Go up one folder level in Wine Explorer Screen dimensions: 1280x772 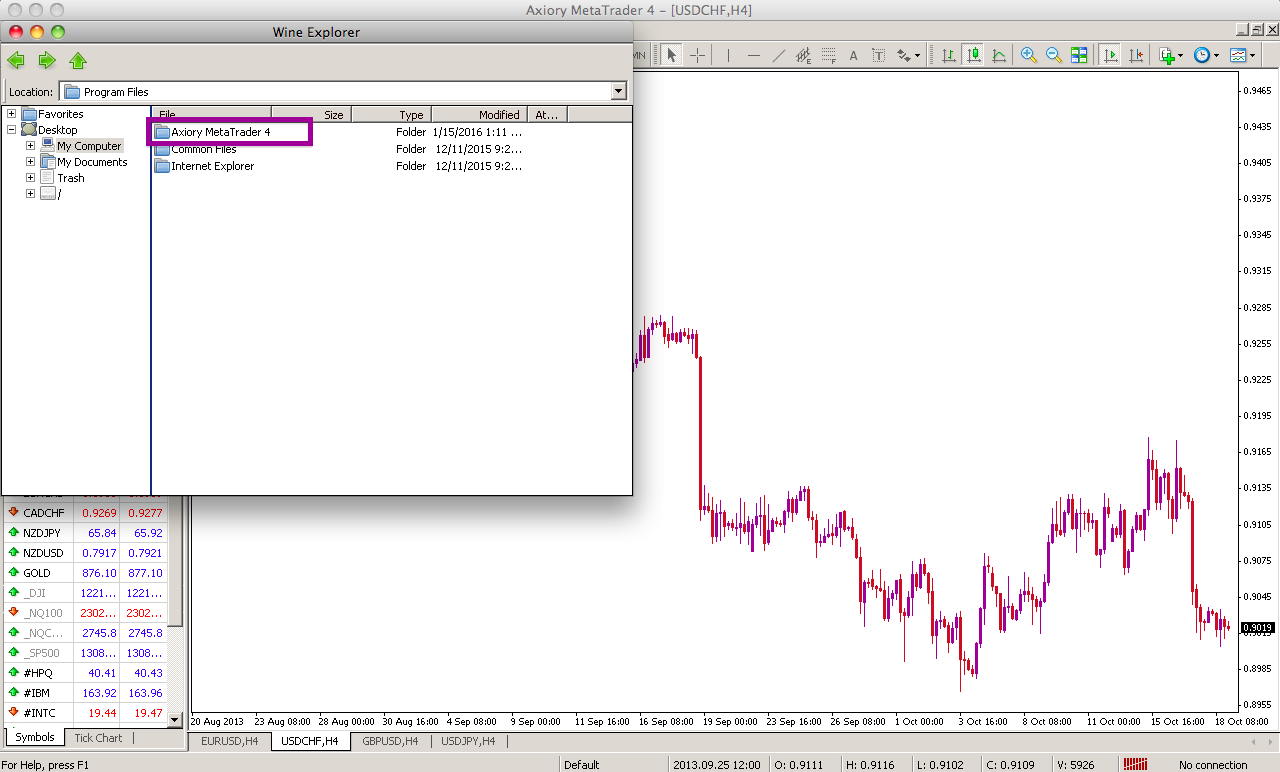pos(78,60)
